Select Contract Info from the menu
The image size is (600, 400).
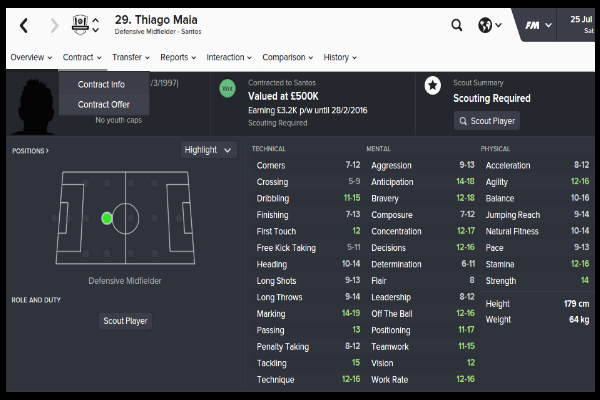tap(101, 84)
